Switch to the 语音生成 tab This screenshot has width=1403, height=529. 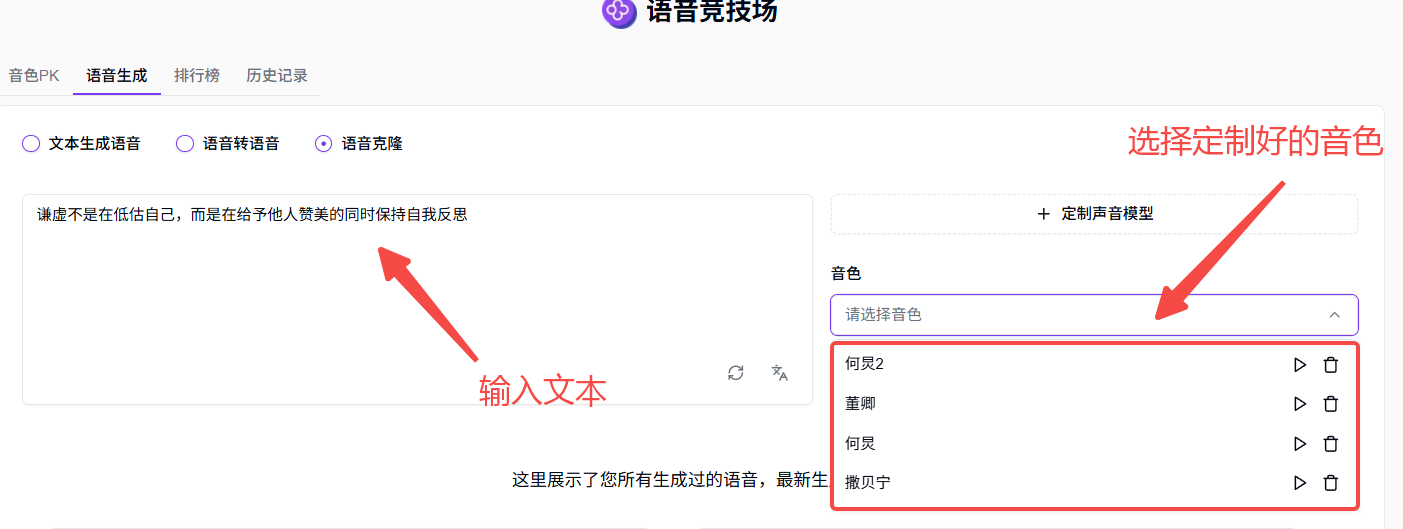click(x=117, y=76)
